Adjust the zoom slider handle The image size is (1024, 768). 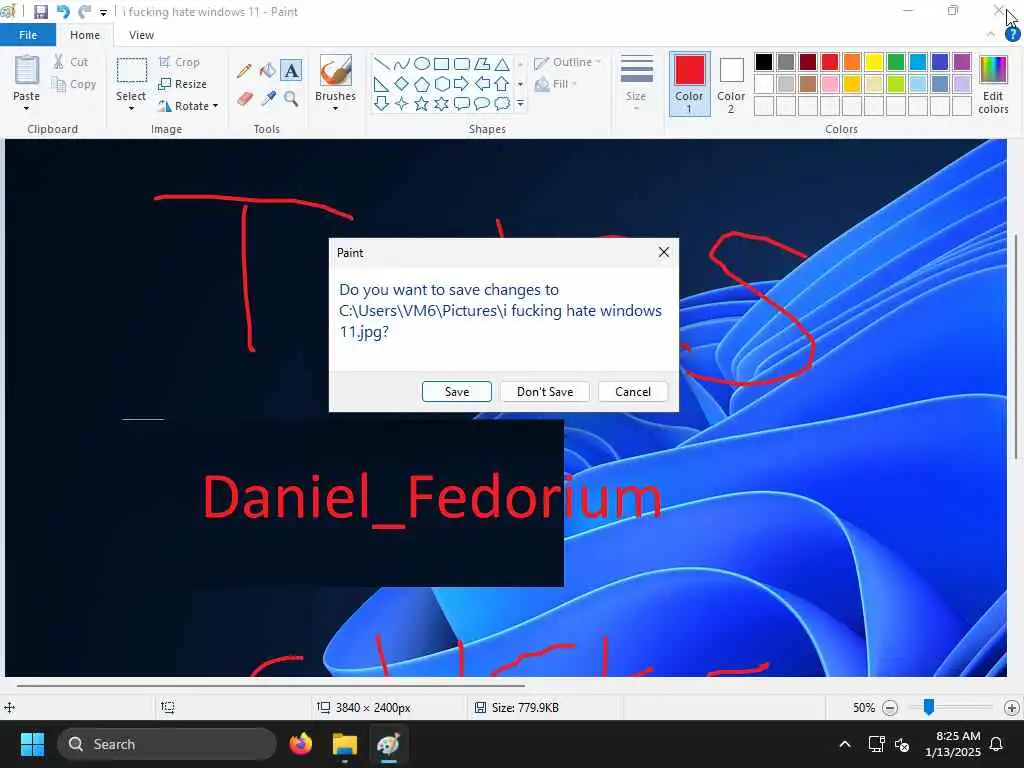coord(928,707)
